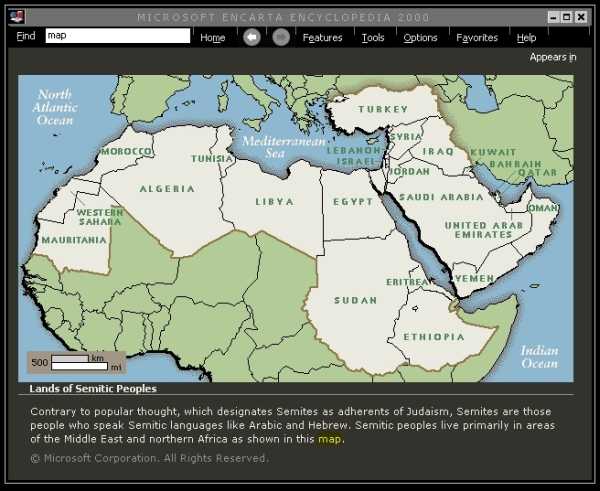Viewport: 600px width, 491px height.
Task: Click the QATAR label on map
Action: (x=537, y=172)
